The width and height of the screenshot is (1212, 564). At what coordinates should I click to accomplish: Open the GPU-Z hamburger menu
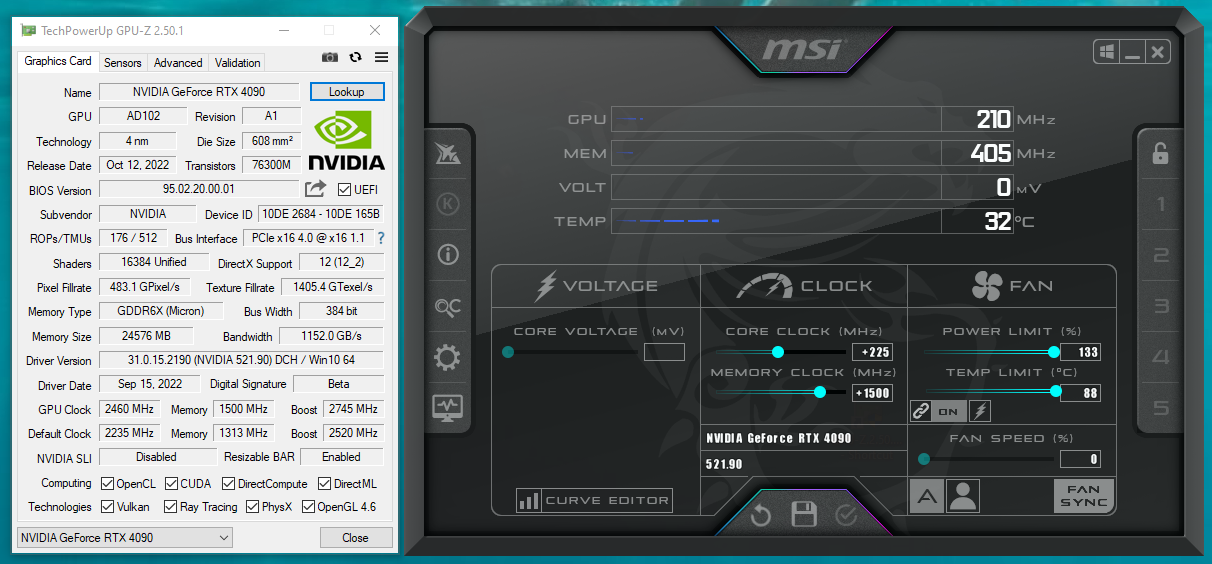(x=381, y=58)
